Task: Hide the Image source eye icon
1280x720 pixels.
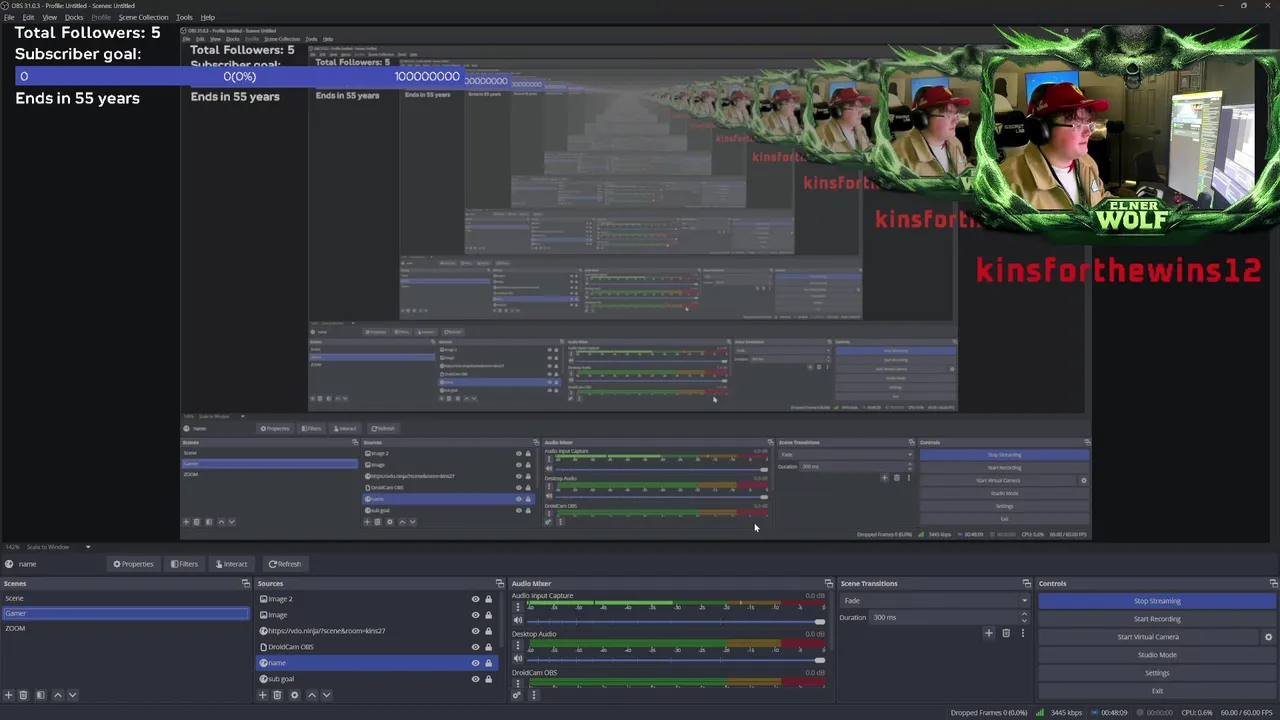Action: coord(476,615)
